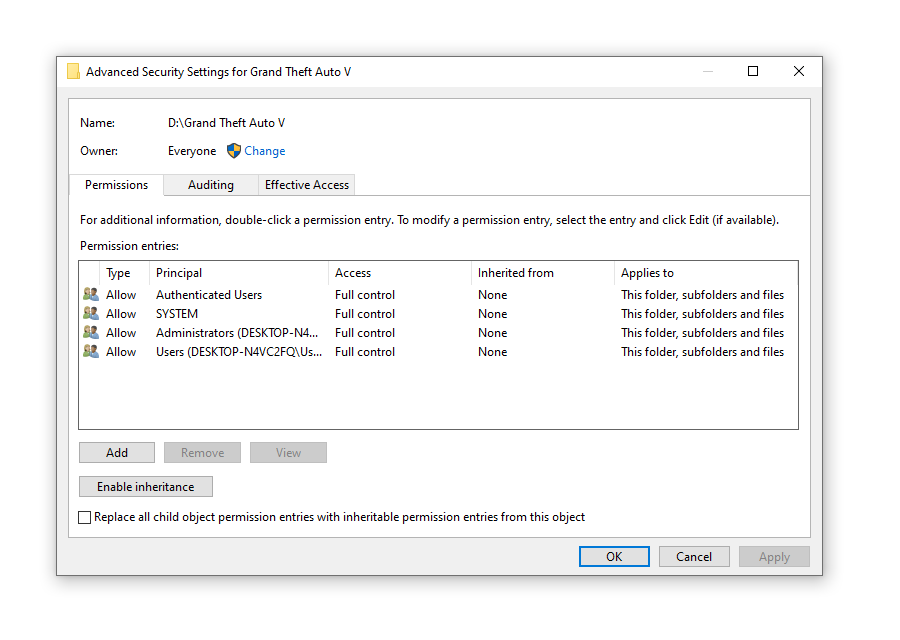Maximize the Advanced Security Settings window
This screenshot has width=900, height=640.
pos(753,71)
